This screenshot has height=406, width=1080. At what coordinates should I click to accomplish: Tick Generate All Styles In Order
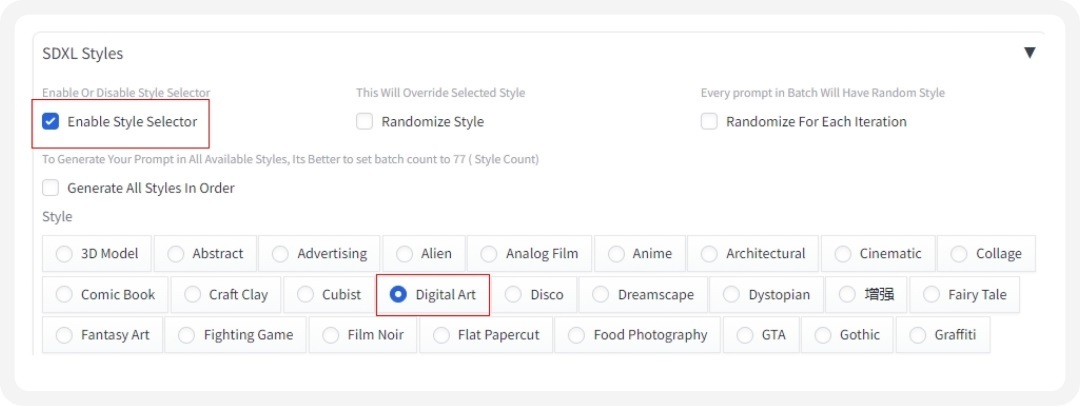click(x=51, y=187)
